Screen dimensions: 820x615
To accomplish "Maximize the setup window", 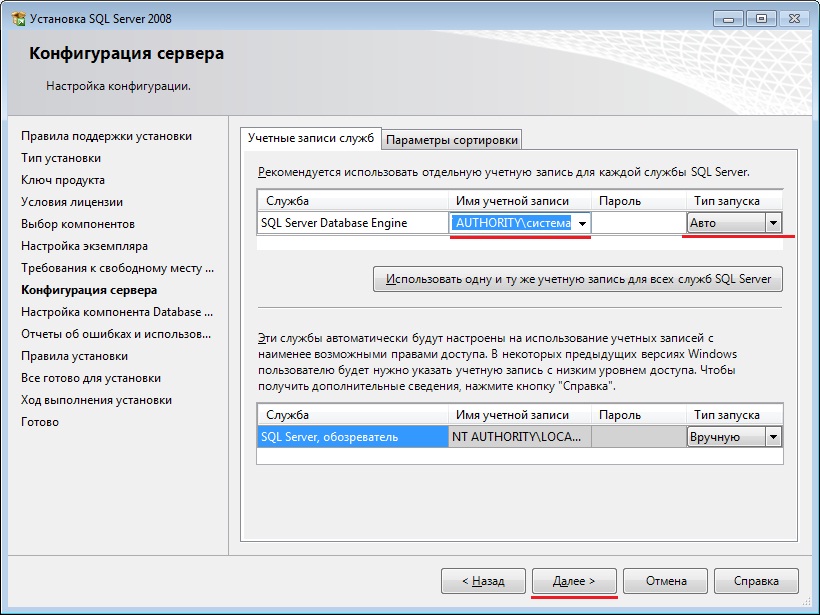I will [x=761, y=19].
